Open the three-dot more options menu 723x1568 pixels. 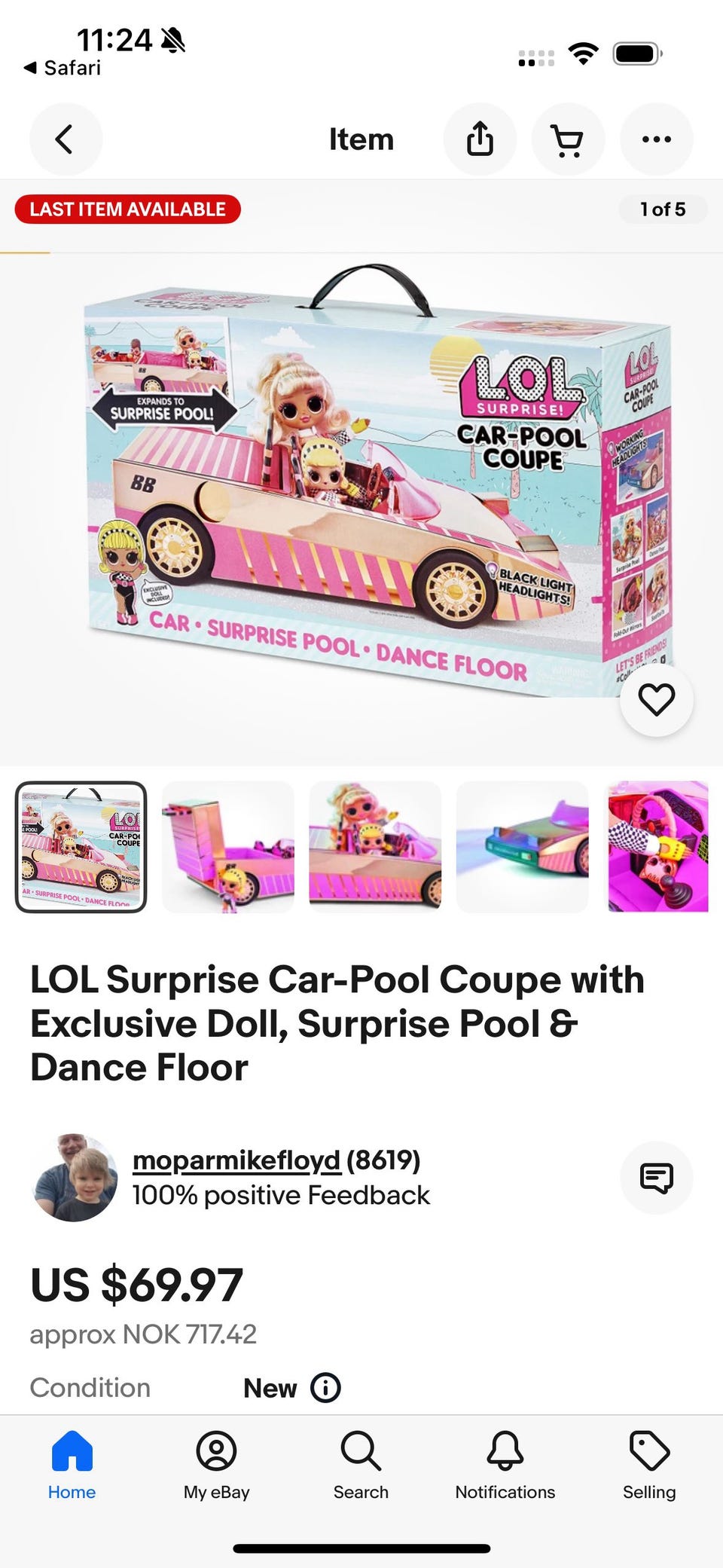click(x=656, y=139)
